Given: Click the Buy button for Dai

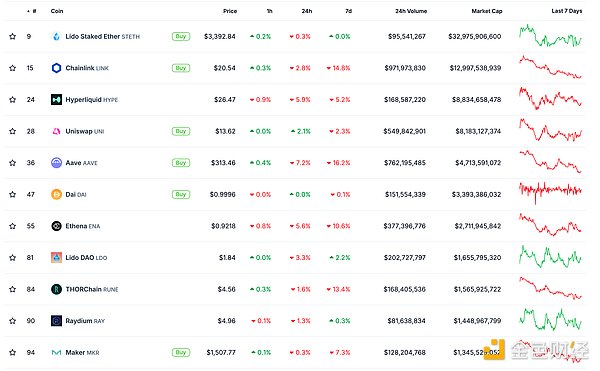Looking at the screenshot, I should tap(181, 194).
